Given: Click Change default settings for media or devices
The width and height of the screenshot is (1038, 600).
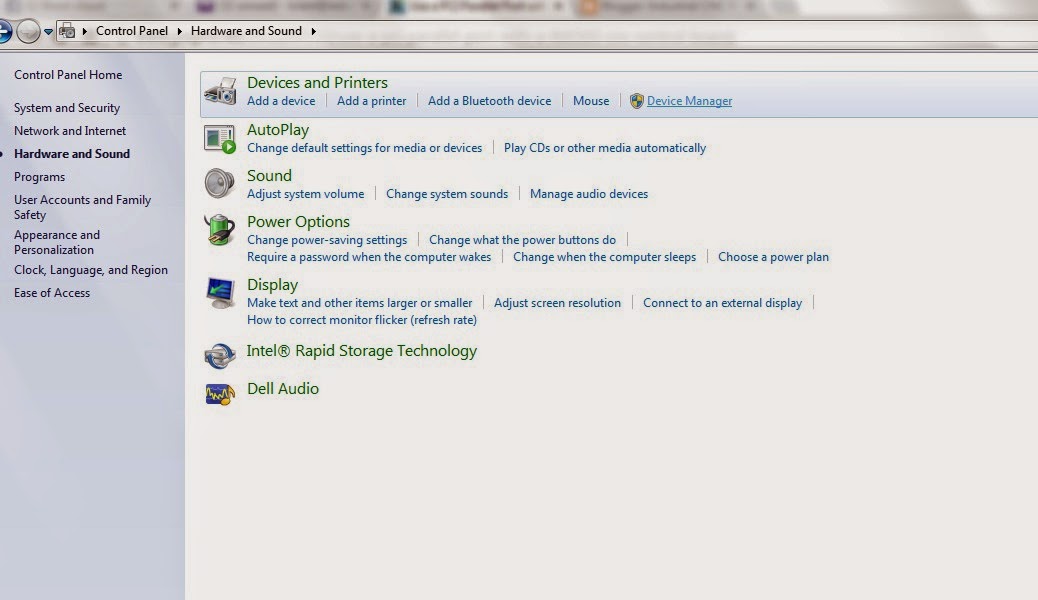Looking at the screenshot, I should click(x=365, y=148).
